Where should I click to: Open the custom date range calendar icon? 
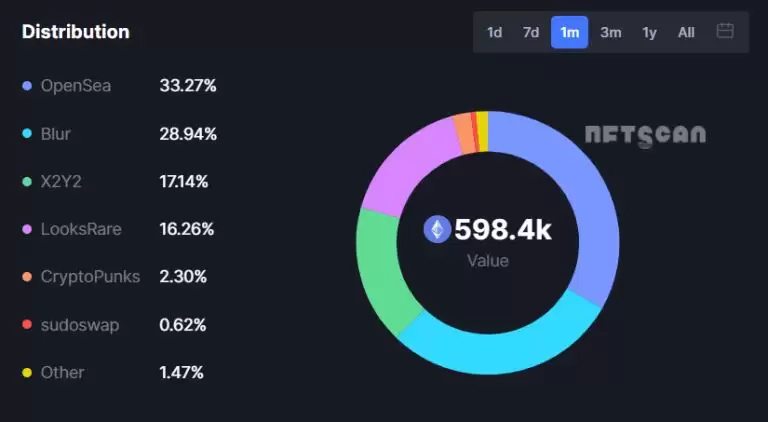[725, 32]
